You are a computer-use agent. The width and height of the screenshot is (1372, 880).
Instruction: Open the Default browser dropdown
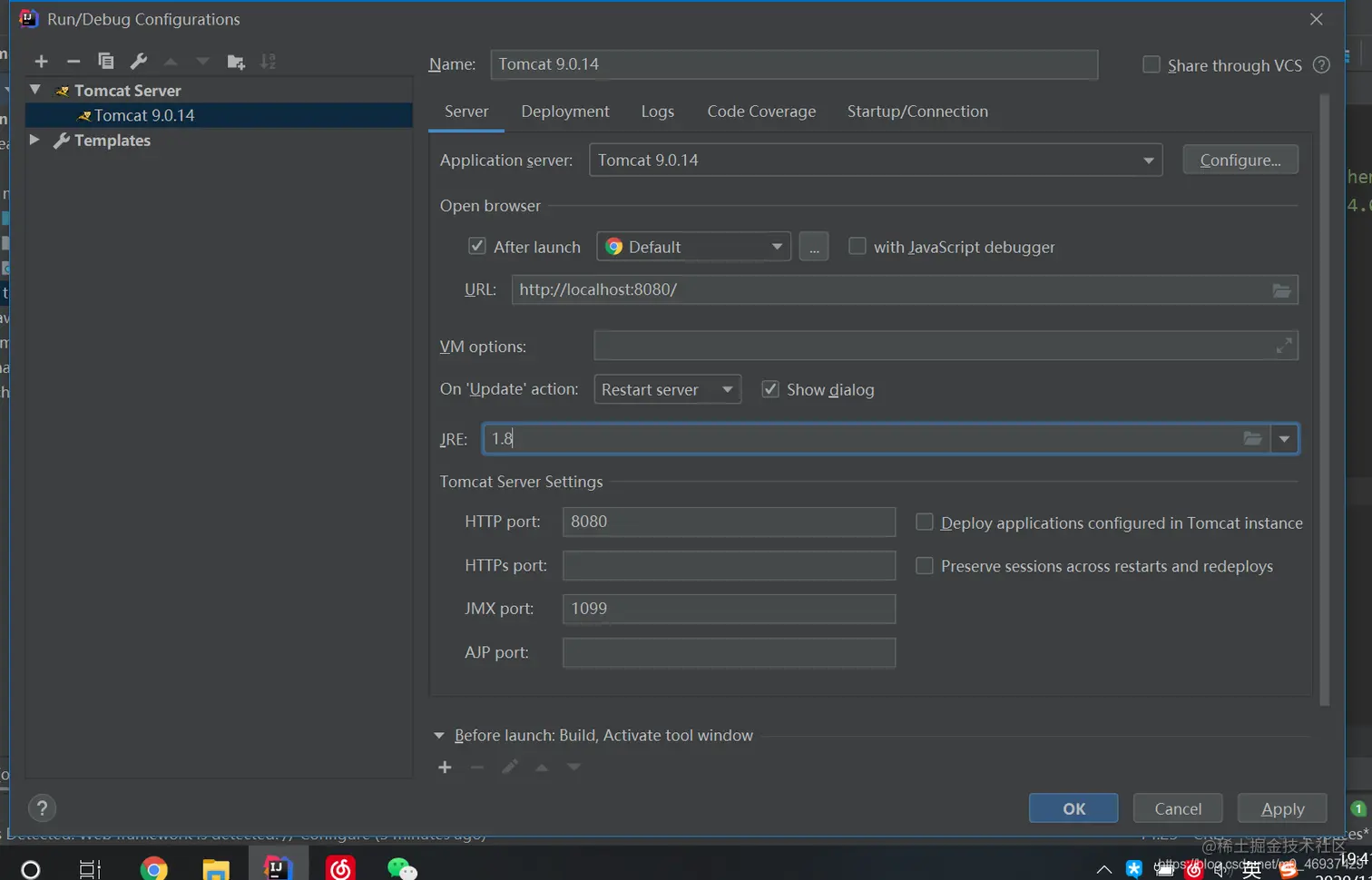click(x=693, y=247)
